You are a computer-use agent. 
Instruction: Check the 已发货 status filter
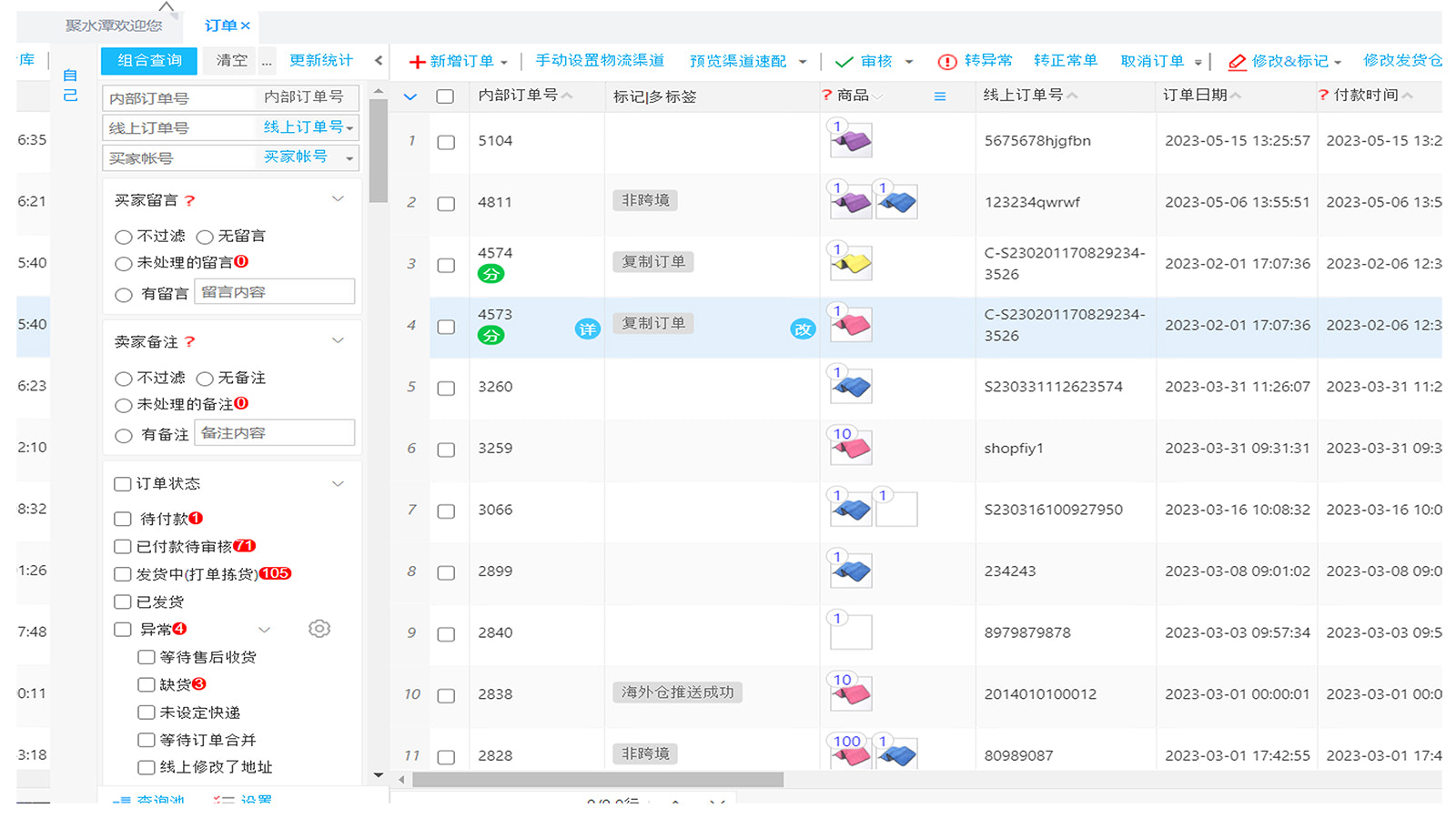click(x=123, y=602)
